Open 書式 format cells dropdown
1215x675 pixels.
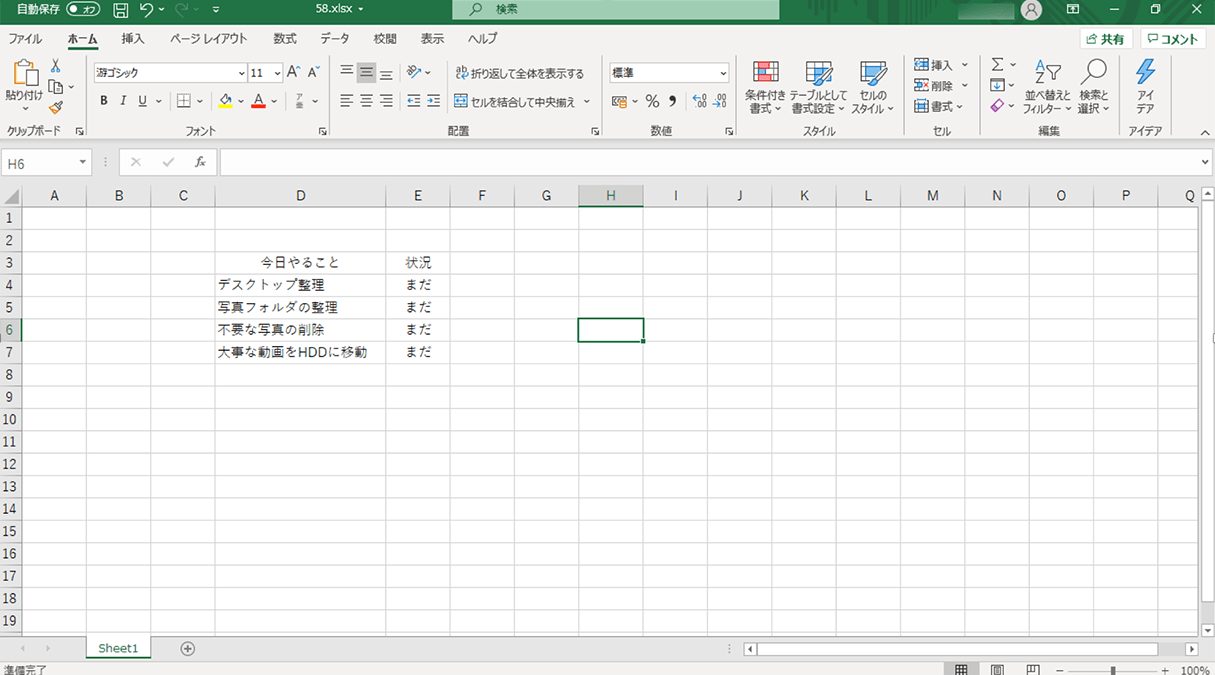click(939, 106)
